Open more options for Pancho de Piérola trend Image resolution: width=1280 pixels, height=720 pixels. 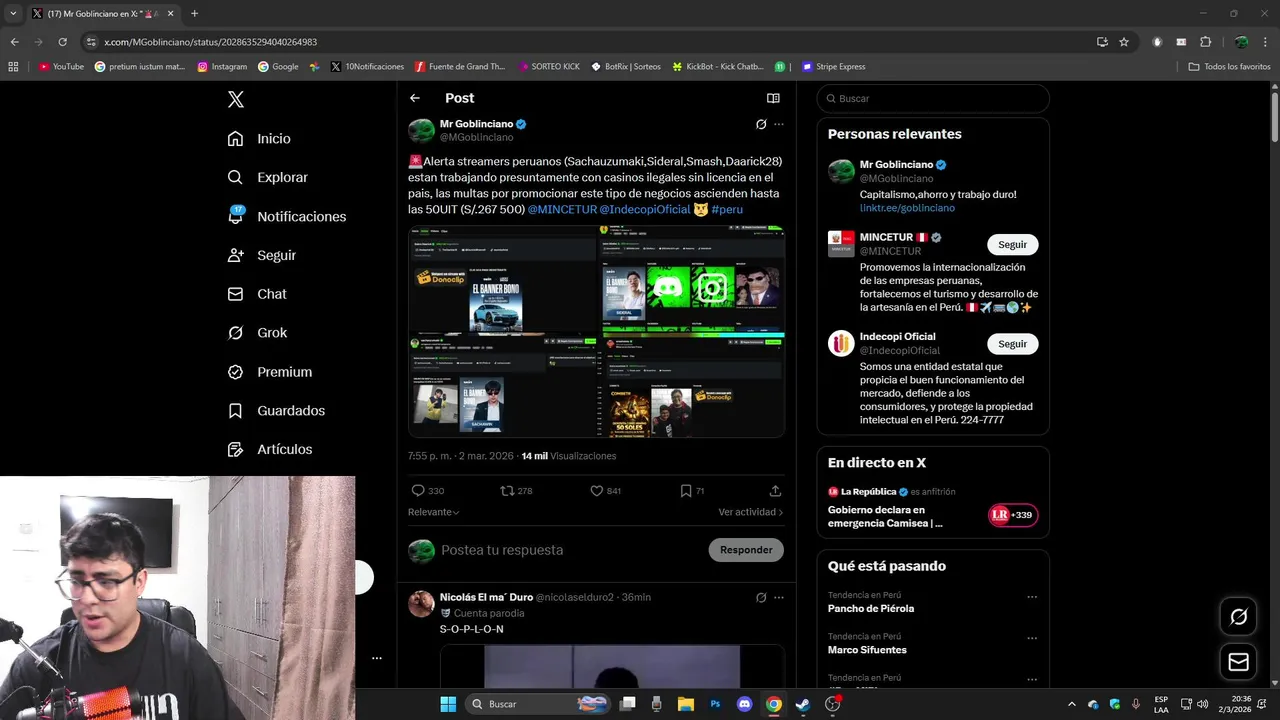(x=1032, y=597)
